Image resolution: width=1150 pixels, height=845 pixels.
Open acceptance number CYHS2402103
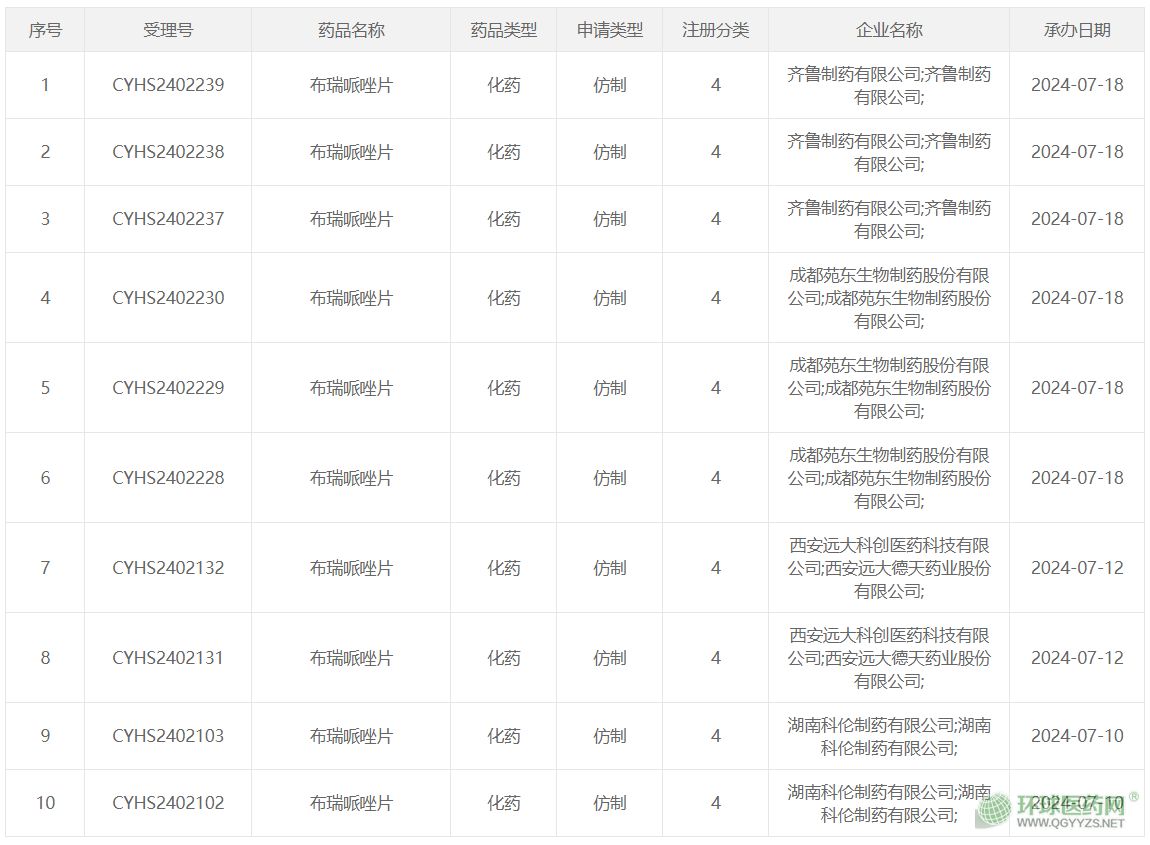(x=168, y=736)
